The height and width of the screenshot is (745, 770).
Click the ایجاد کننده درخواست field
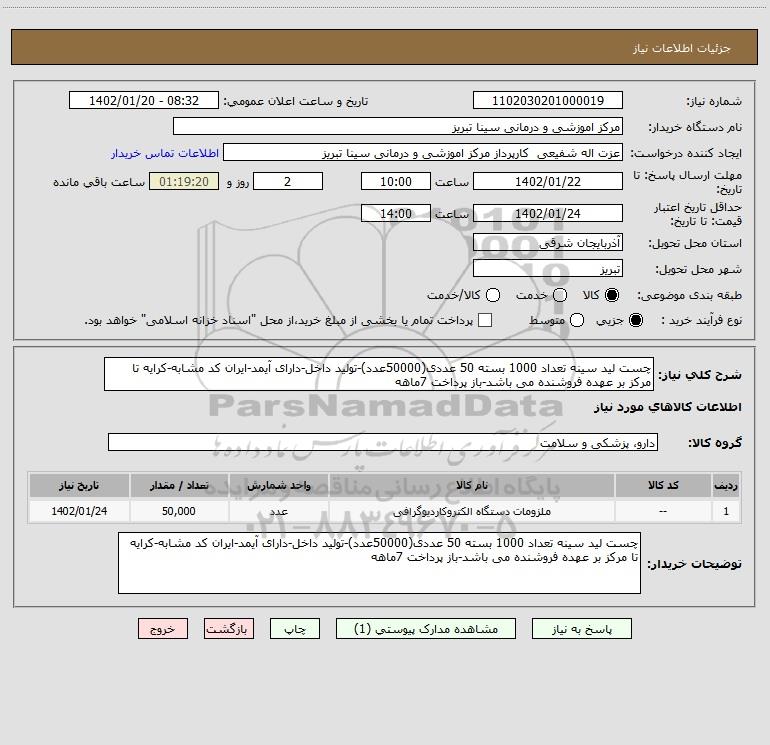(423, 152)
